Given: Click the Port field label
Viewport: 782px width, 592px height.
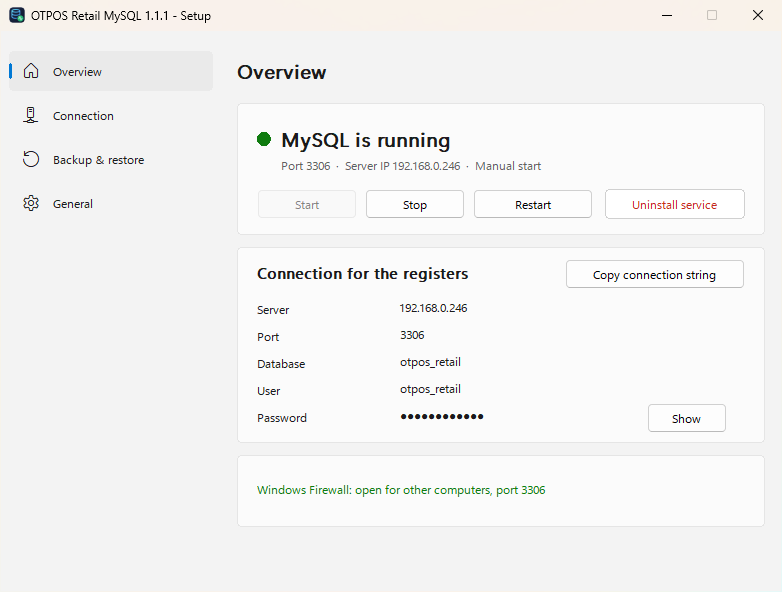Looking at the screenshot, I should pyautogui.click(x=268, y=337).
